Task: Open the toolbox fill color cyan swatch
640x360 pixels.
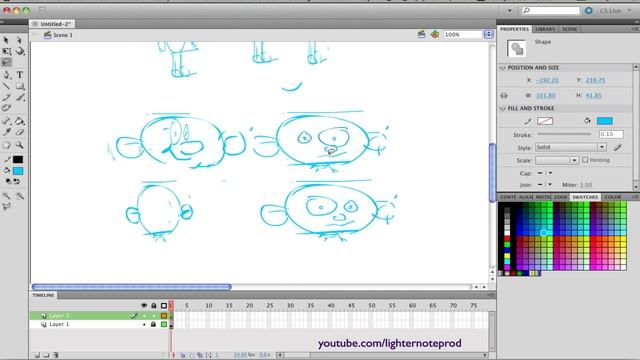Action: [18, 171]
